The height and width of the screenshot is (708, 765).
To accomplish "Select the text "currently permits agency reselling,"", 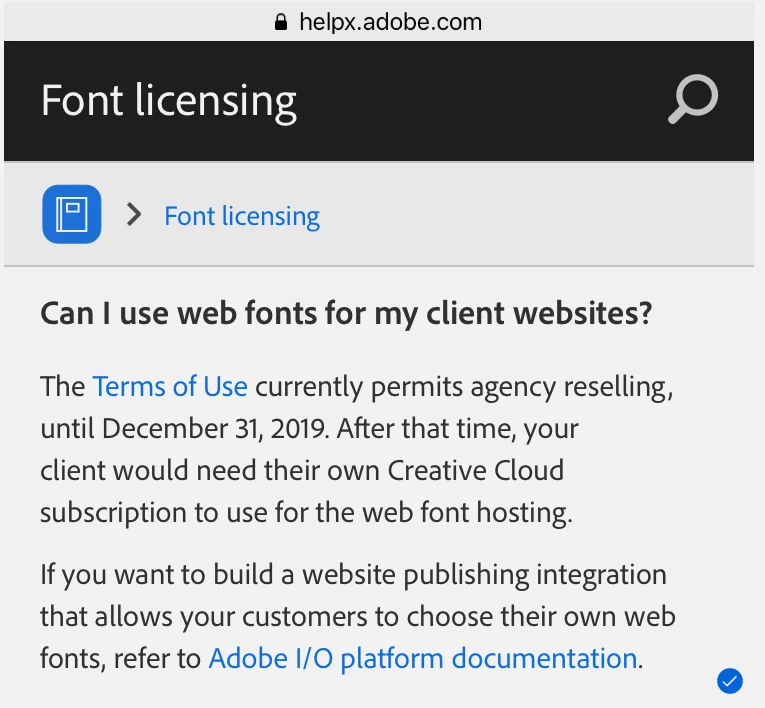I will 464,387.
